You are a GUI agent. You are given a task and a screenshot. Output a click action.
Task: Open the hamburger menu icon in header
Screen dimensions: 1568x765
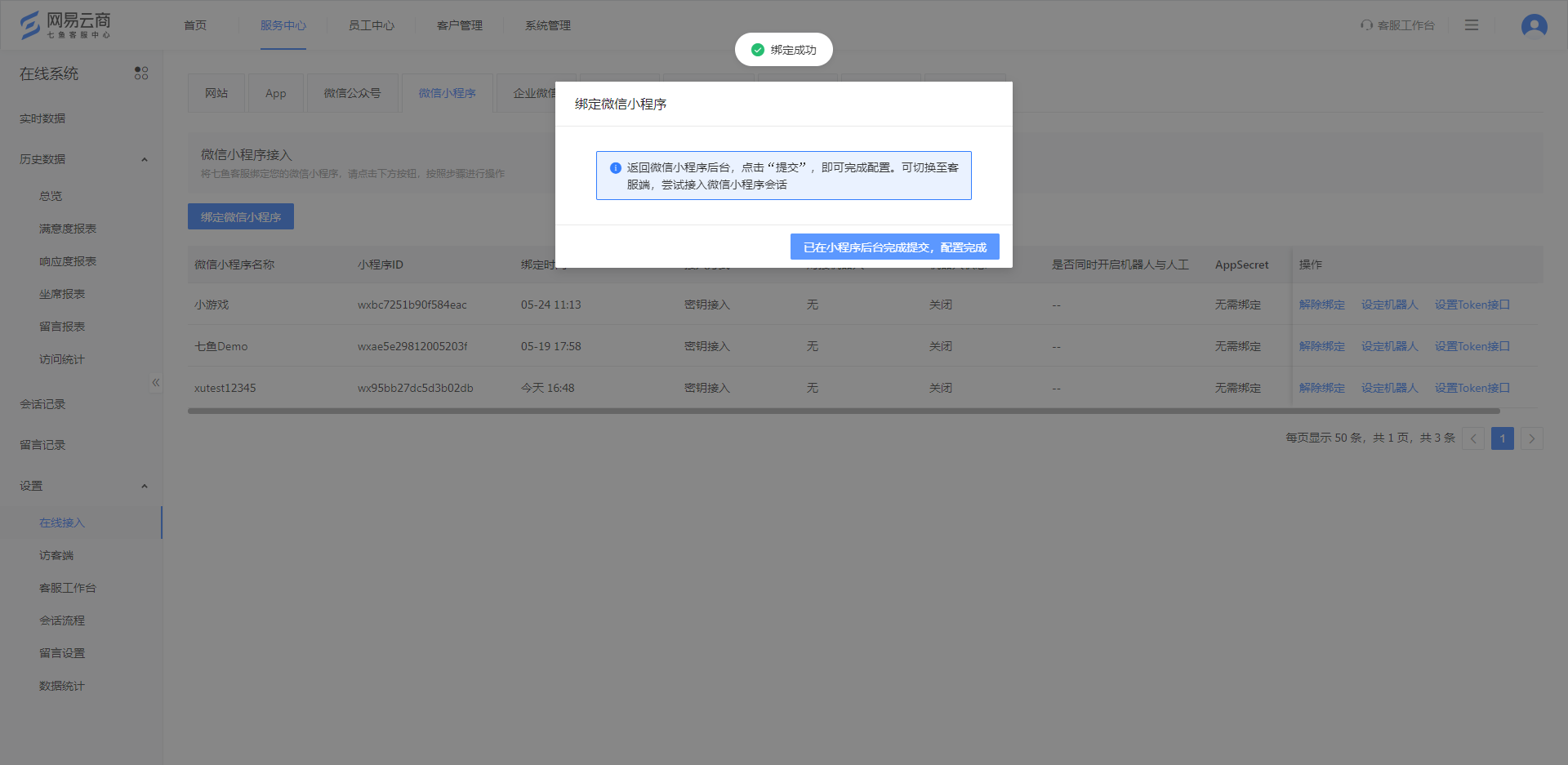coord(1472,25)
